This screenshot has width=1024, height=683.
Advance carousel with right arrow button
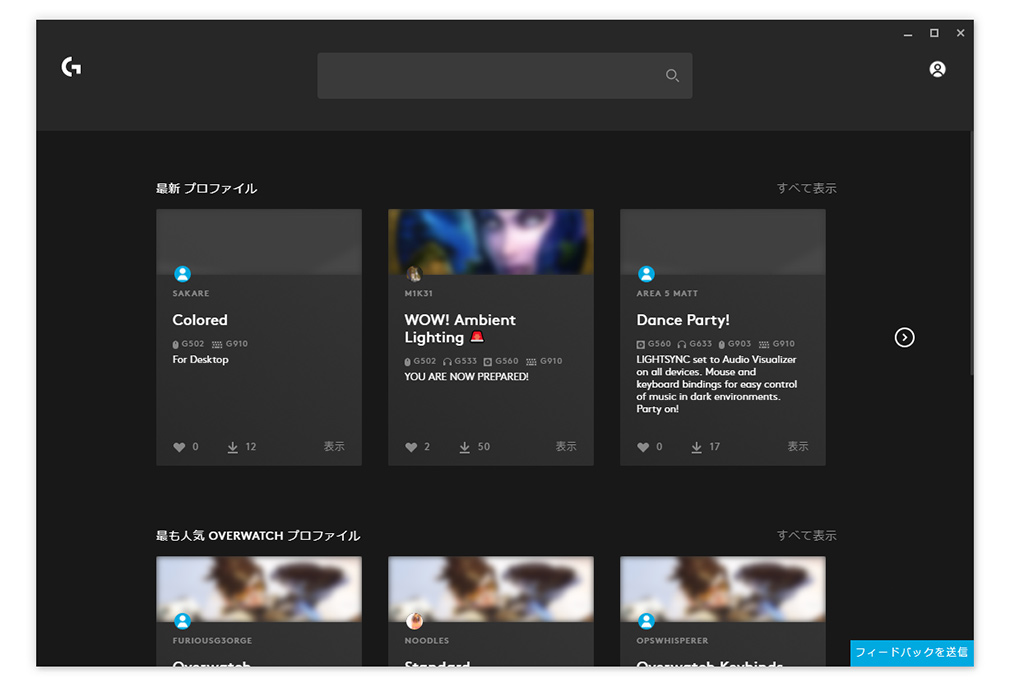coord(904,338)
